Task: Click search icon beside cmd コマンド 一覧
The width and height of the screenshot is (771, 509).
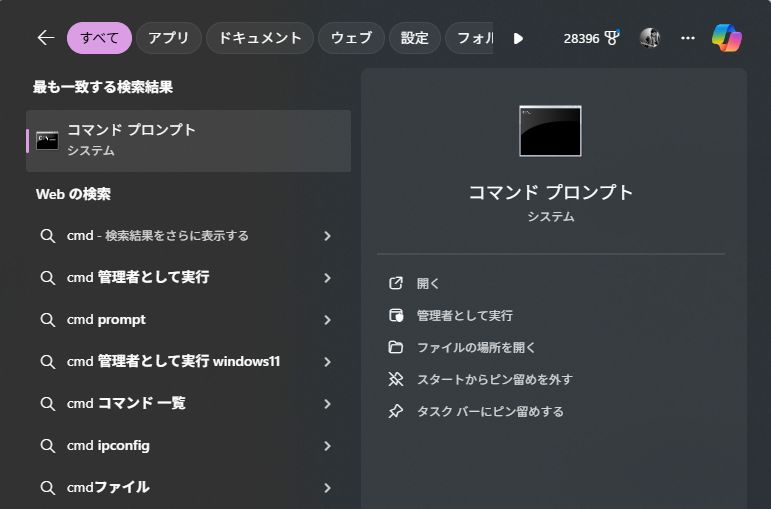Action: (48, 404)
